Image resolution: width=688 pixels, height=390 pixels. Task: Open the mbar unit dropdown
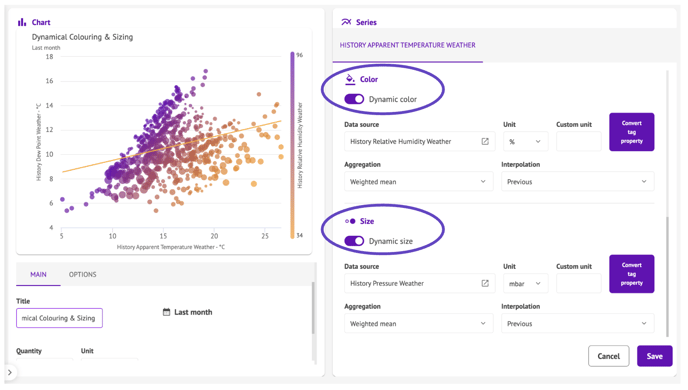coord(525,283)
